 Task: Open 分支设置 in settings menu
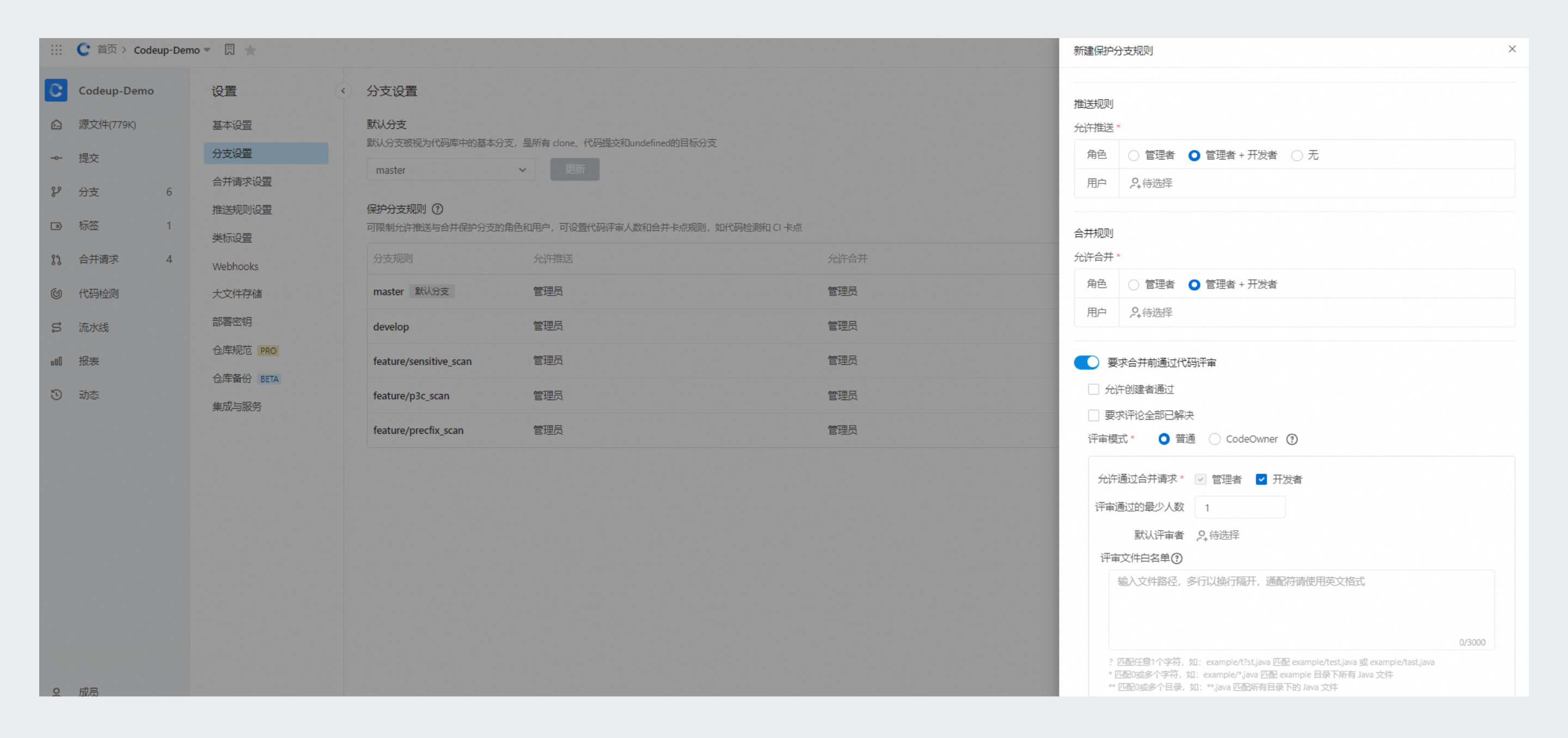coord(266,153)
